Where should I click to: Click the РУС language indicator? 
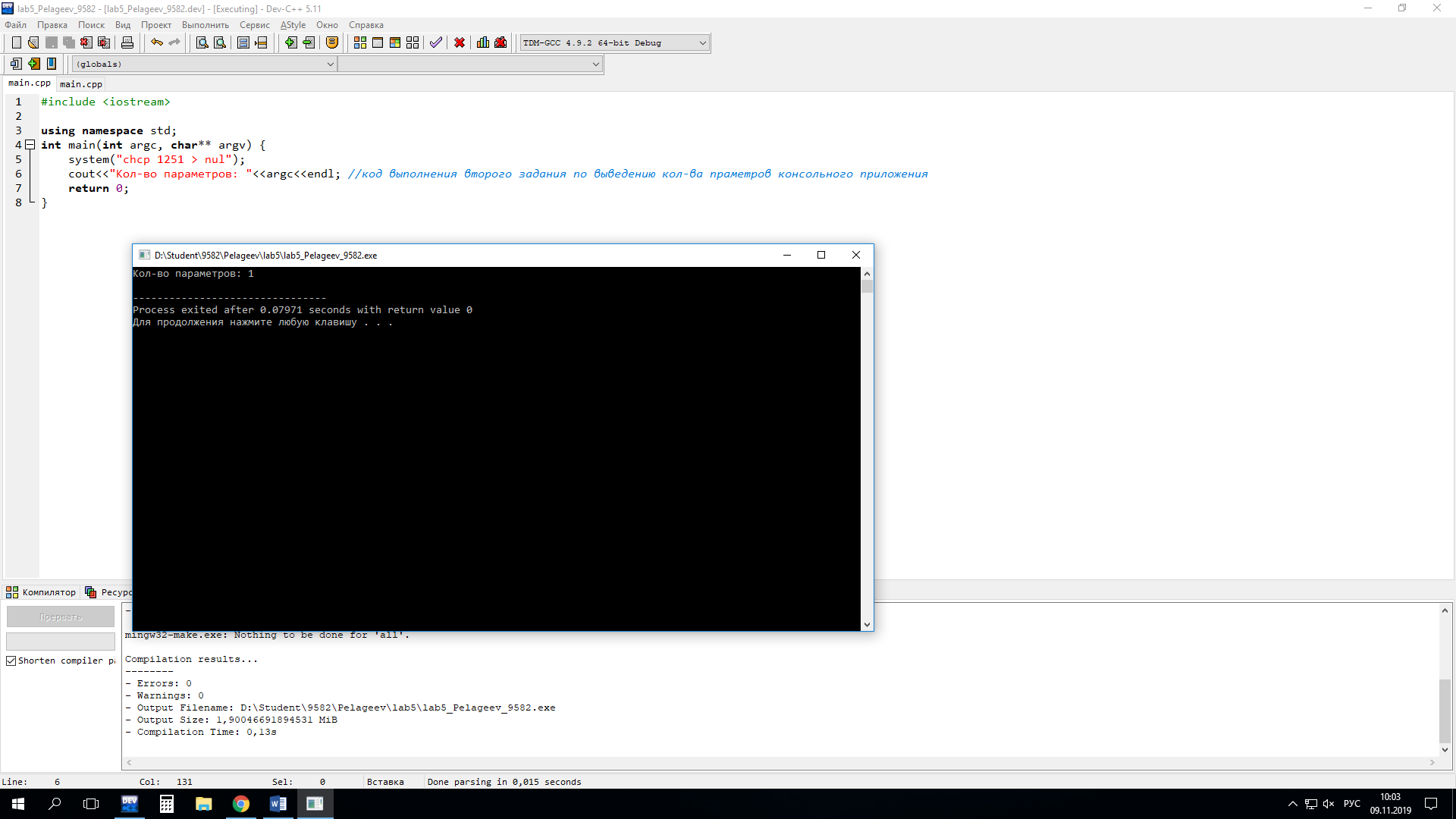click(x=1352, y=804)
